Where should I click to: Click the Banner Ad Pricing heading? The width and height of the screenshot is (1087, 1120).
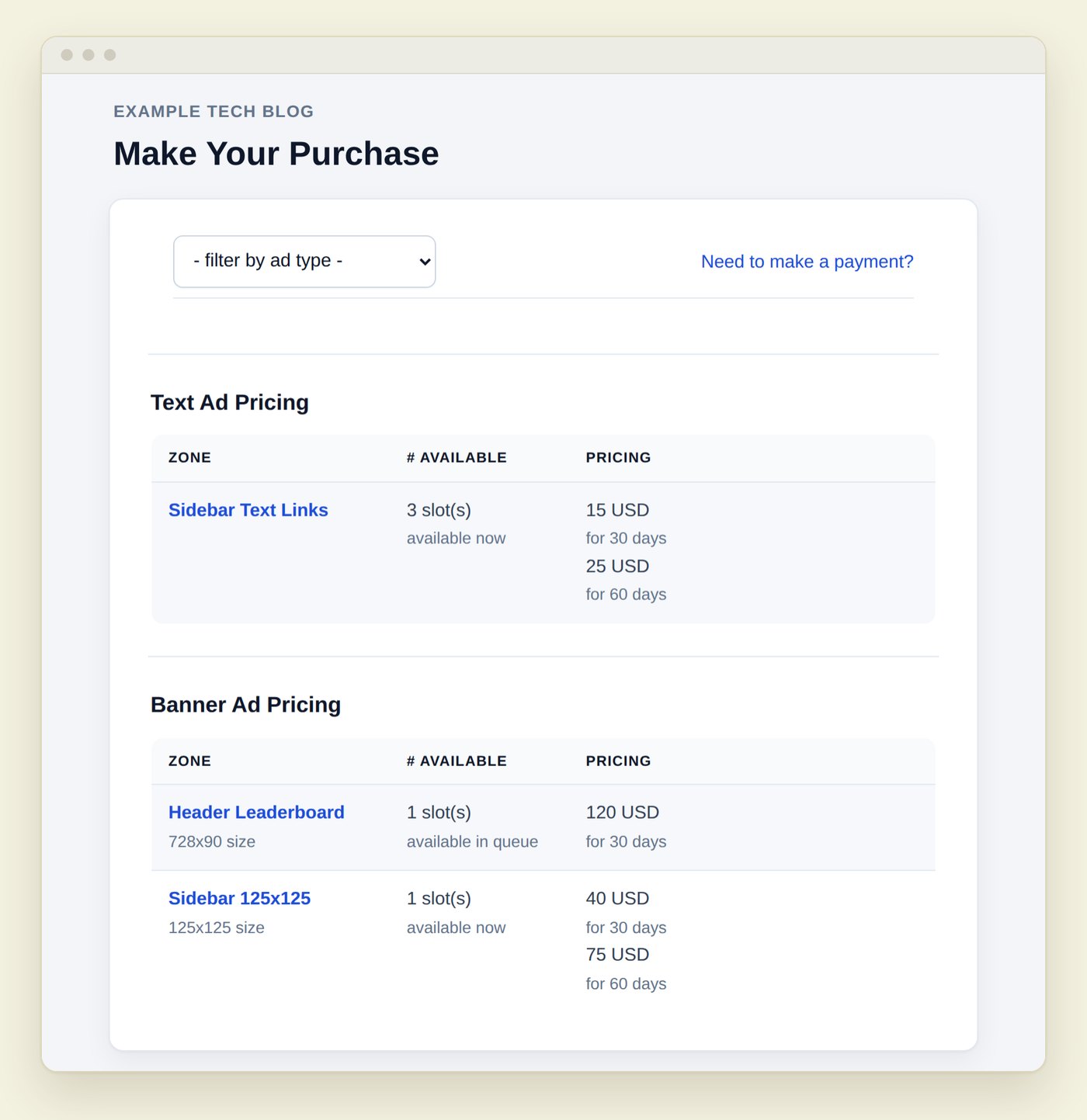click(x=245, y=705)
